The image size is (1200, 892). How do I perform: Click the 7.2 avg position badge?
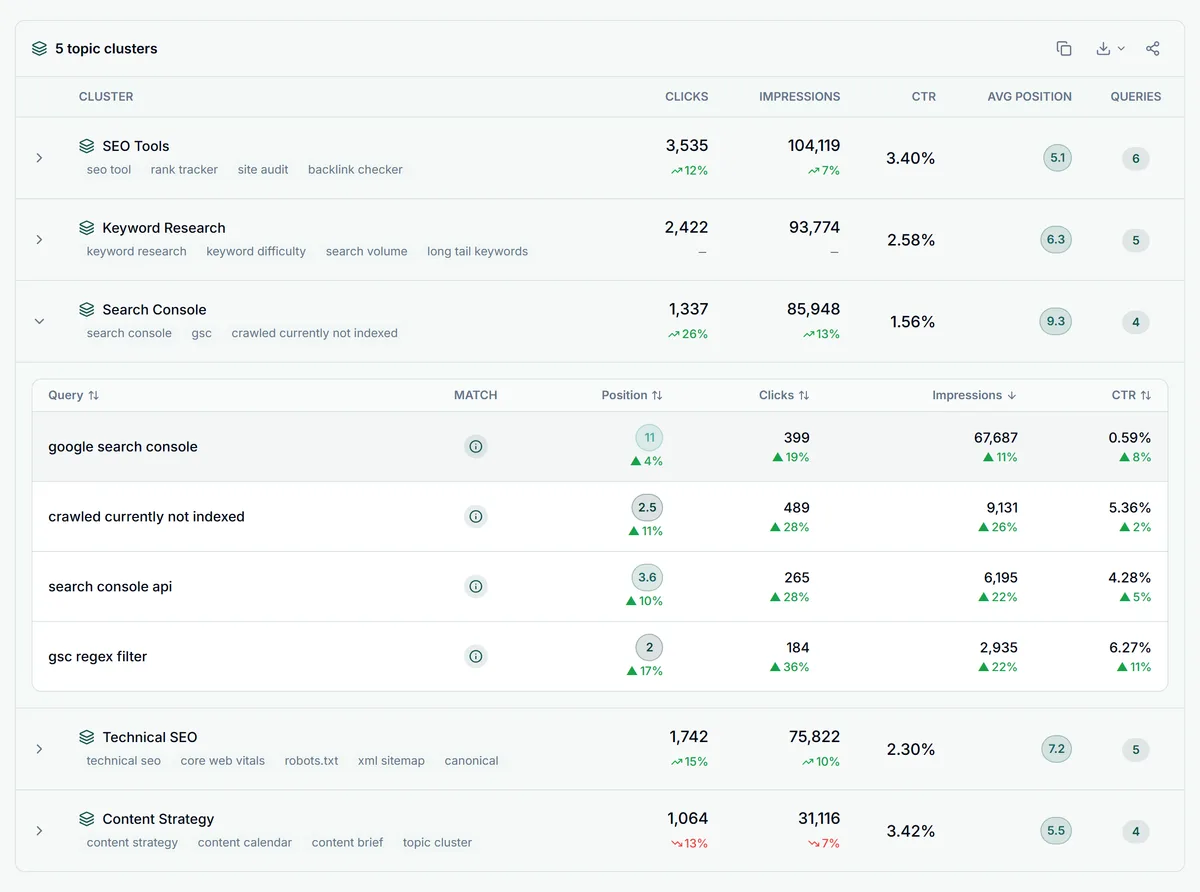pos(1056,749)
